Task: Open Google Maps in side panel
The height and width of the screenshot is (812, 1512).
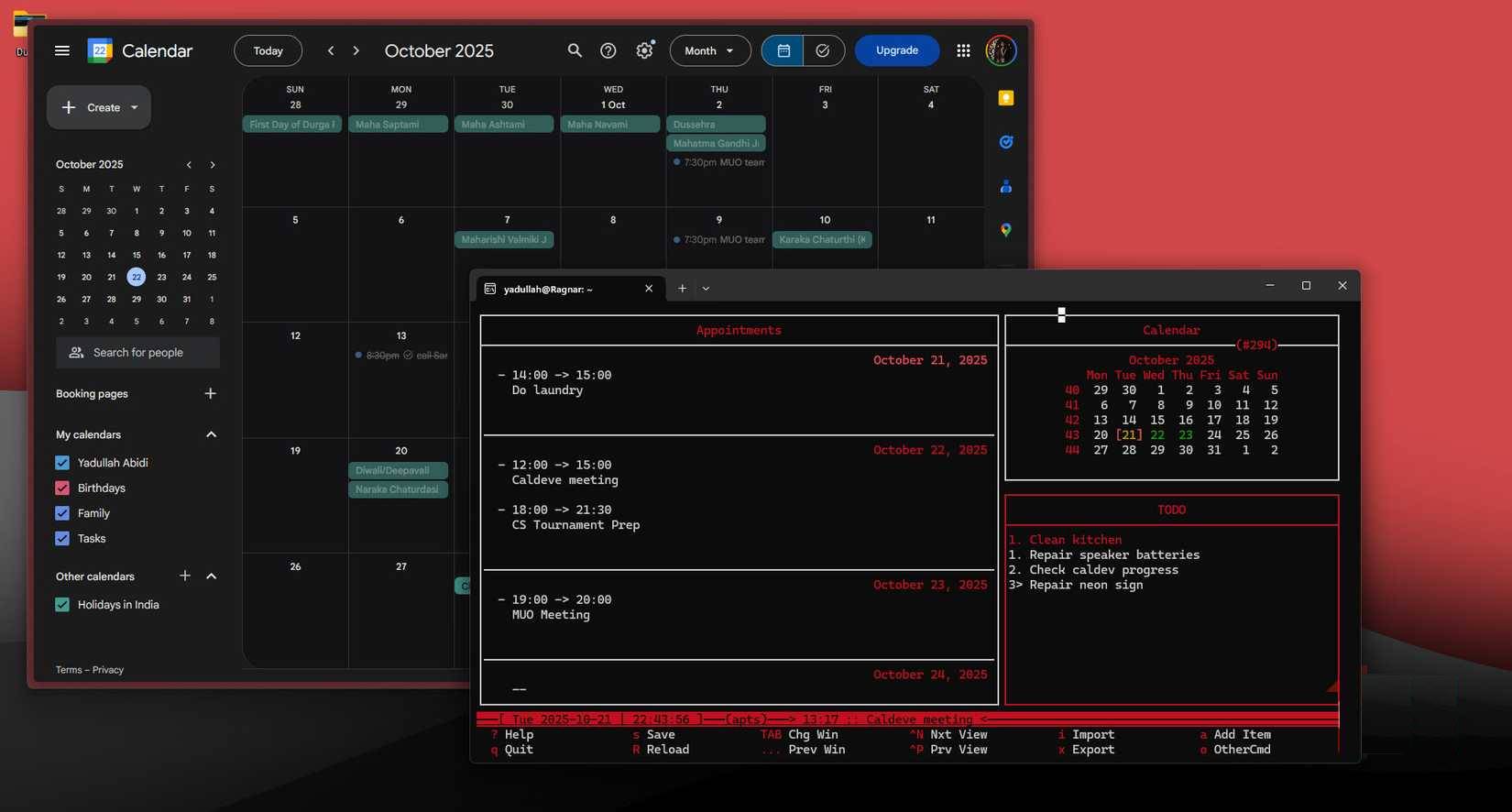Action: 1005,230
